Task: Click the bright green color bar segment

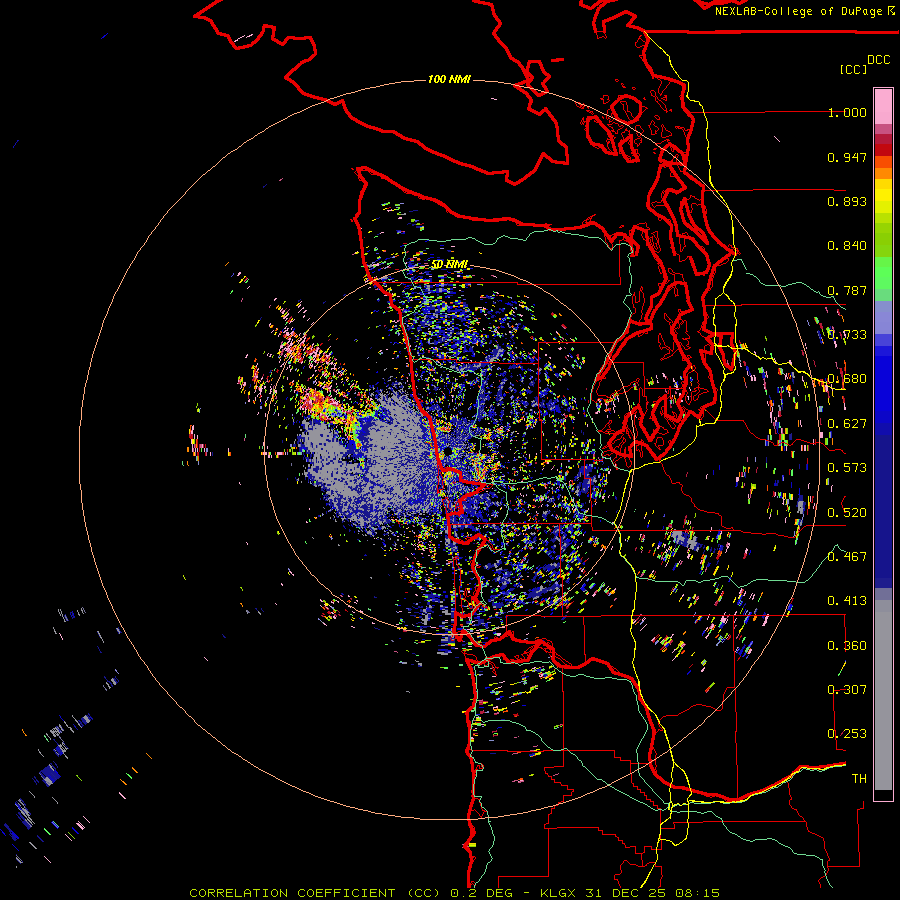Action: 883,272
